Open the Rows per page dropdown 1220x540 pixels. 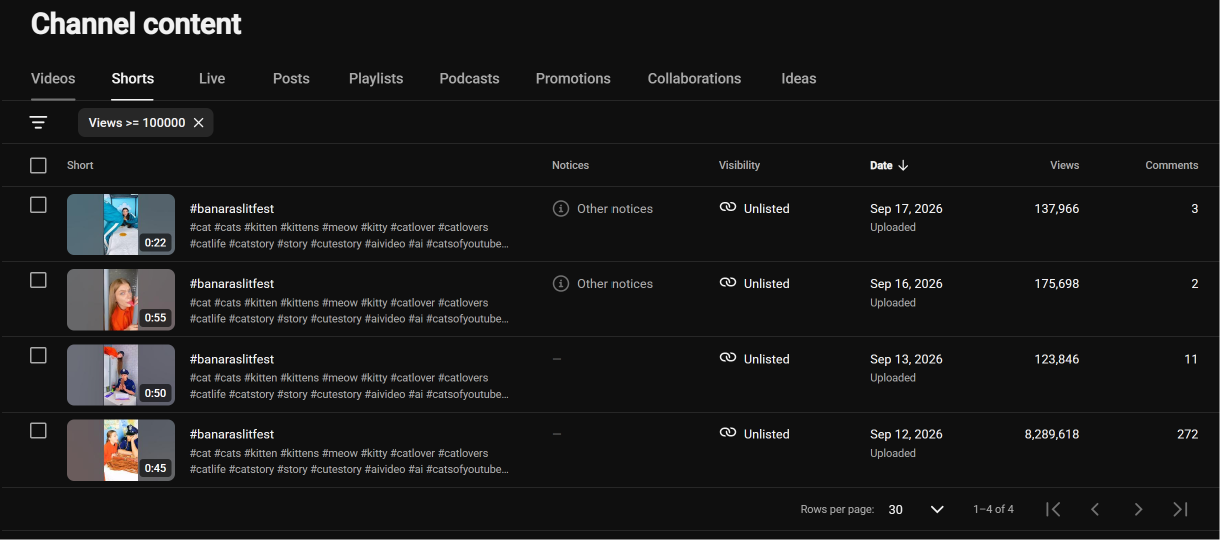(x=916, y=509)
